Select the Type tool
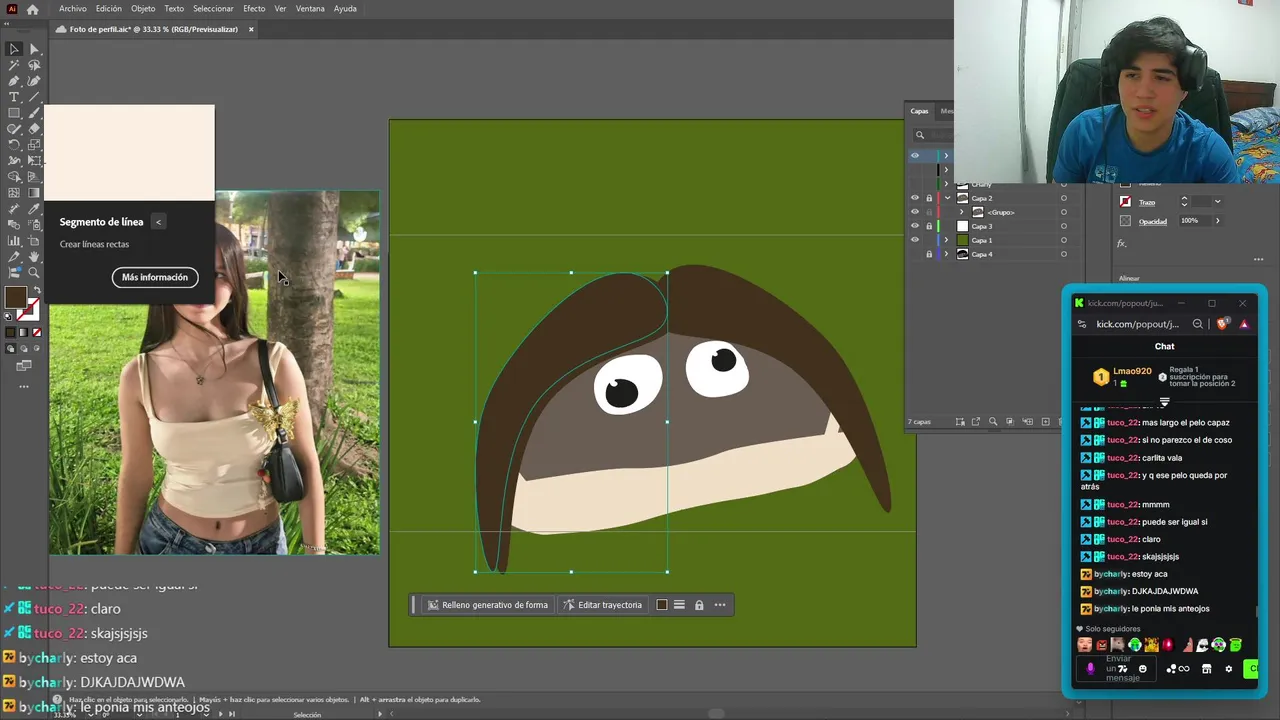1280x720 pixels. pyautogui.click(x=14, y=97)
